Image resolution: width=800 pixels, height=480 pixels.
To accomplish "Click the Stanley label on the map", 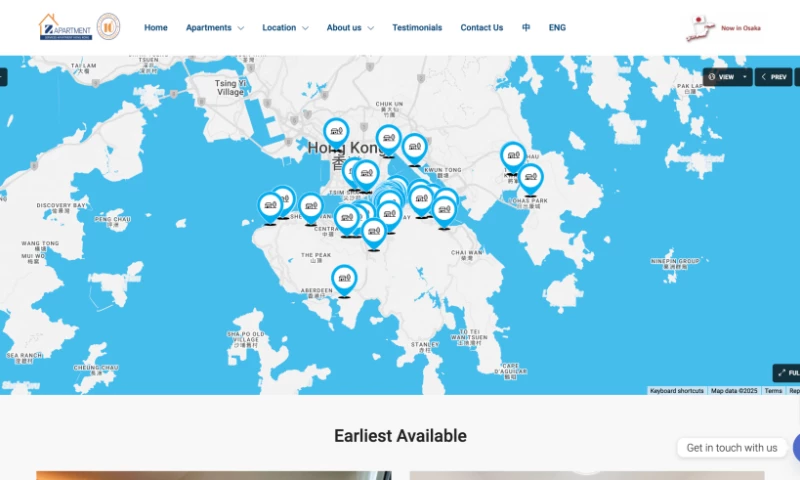I will click(x=424, y=347).
